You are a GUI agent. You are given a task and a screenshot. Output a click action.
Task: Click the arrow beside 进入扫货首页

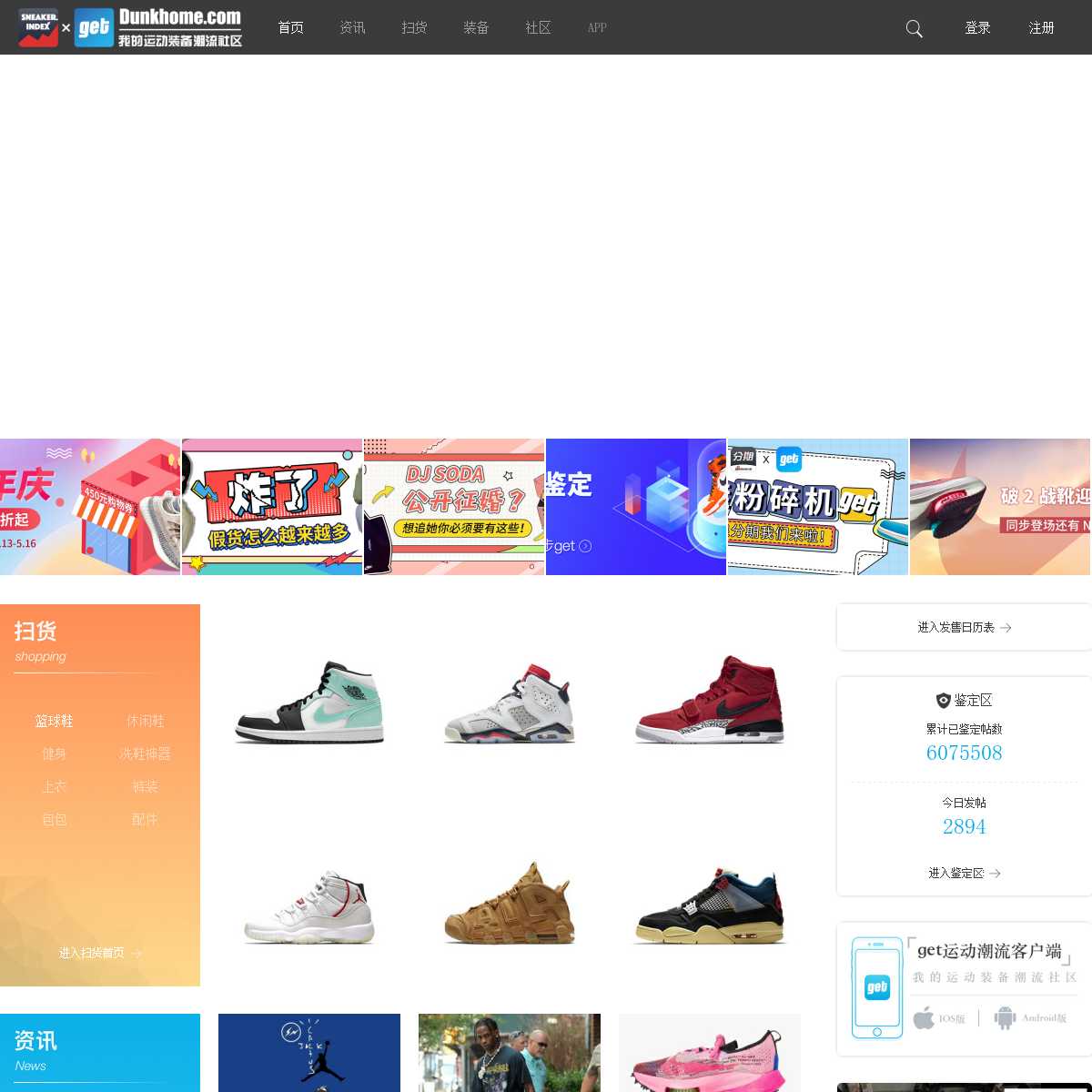(x=136, y=953)
